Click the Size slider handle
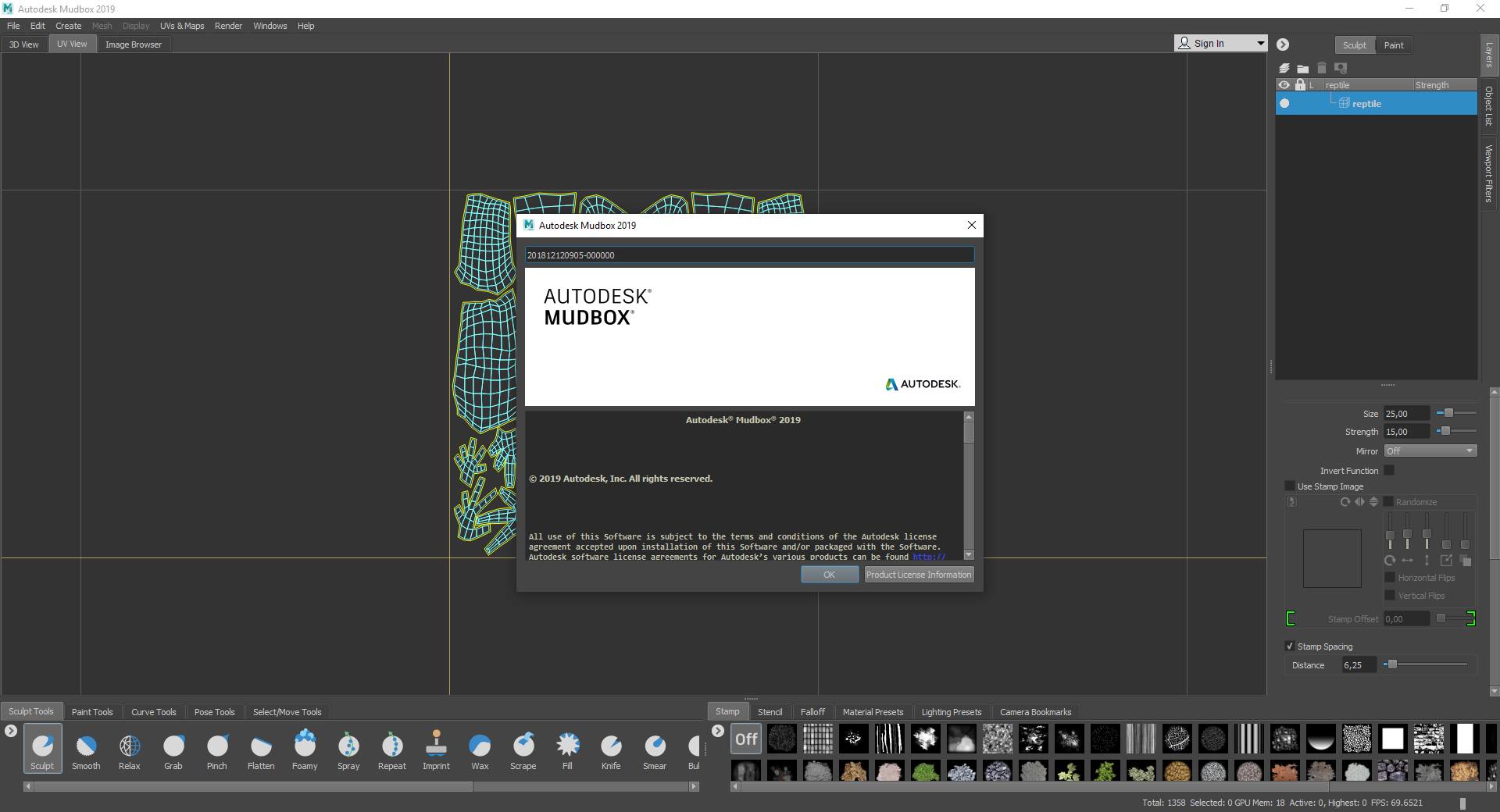 (1448, 412)
